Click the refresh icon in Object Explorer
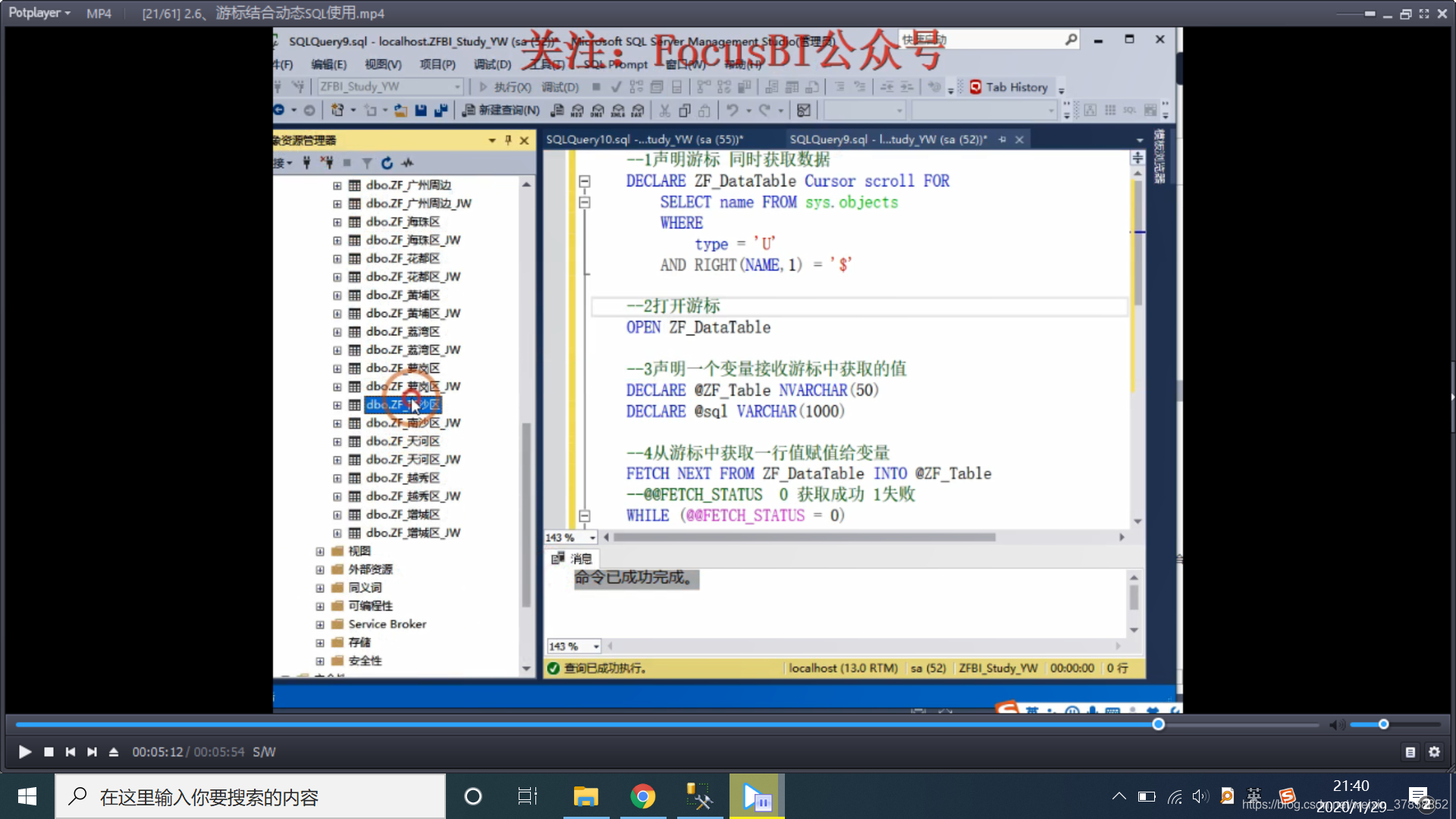Screen dimensions: 1456x819 click(388, 163)
